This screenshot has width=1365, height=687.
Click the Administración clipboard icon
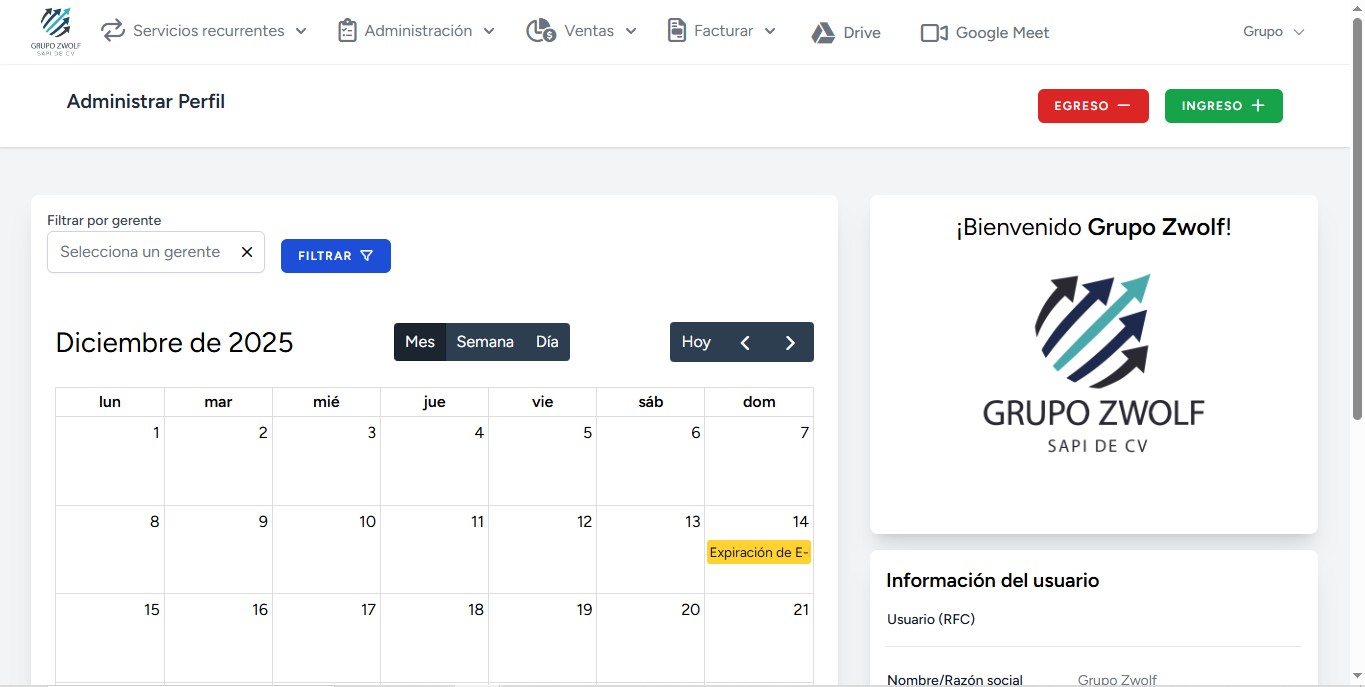[347, 31]
